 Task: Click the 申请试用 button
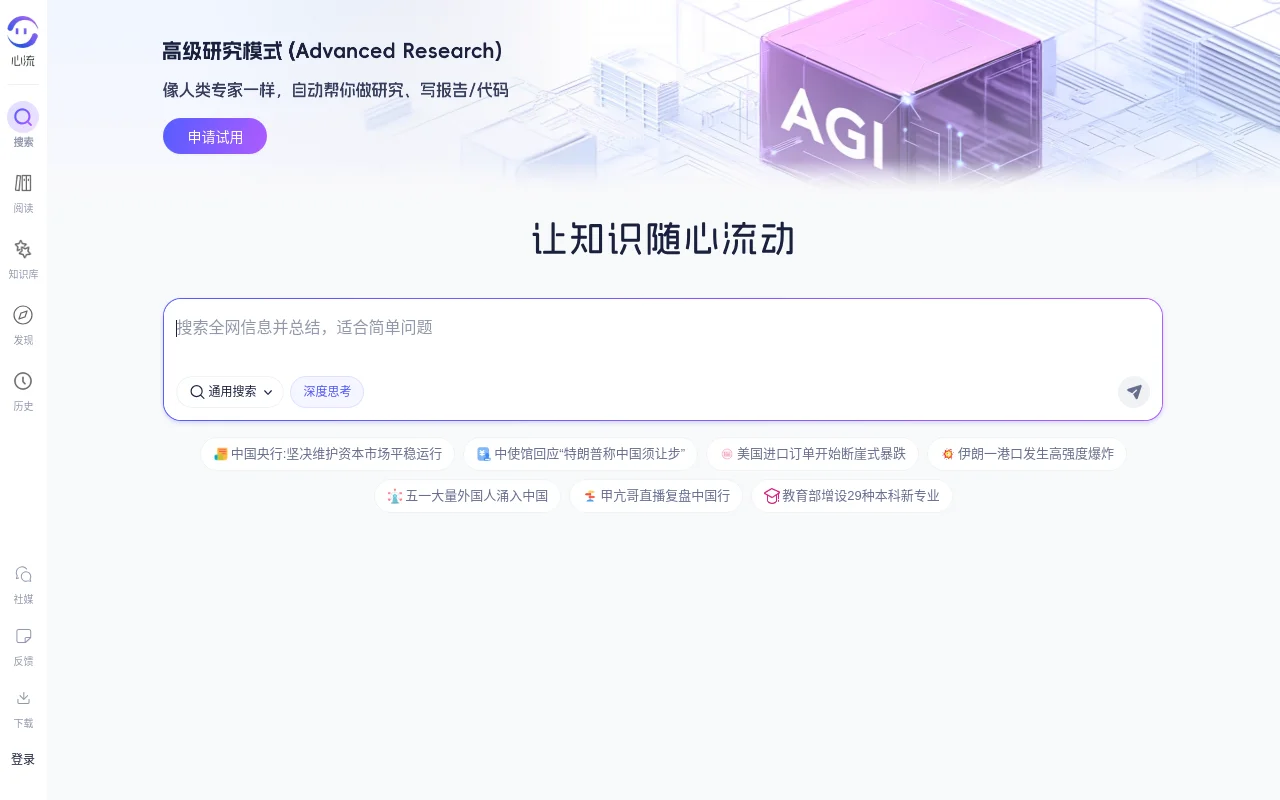[214, 136]
